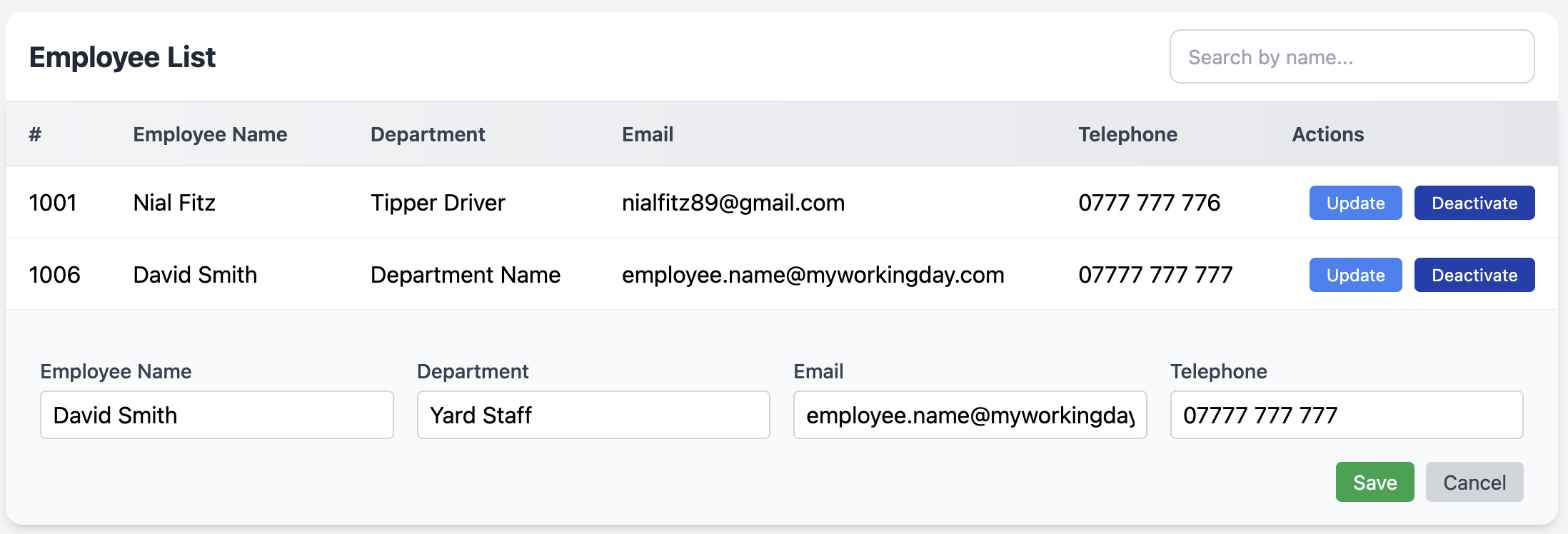
Task: Select the Email input in edit form
Action: (x=970, y=415)
